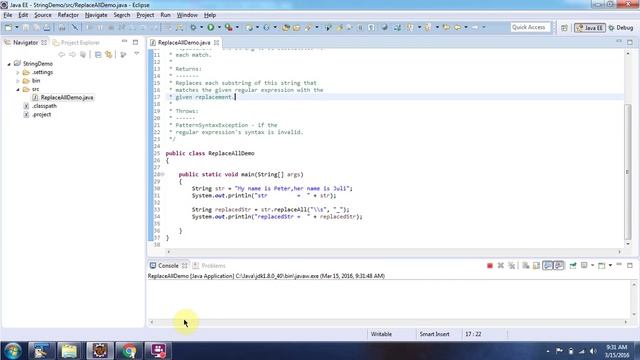Toggle Scroll Lock in the Console toolbar
The image size is (640, 360).
(536, 266)
